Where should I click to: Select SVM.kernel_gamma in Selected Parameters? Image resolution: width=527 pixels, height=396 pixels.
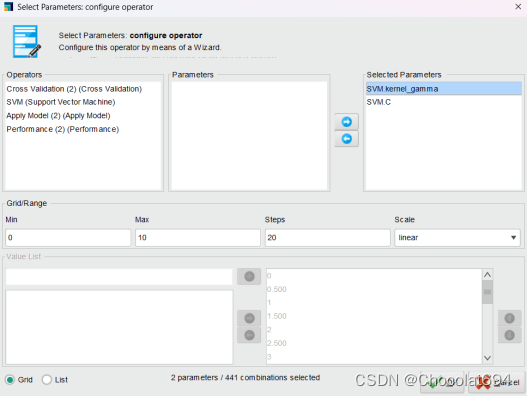pos(444,89)
